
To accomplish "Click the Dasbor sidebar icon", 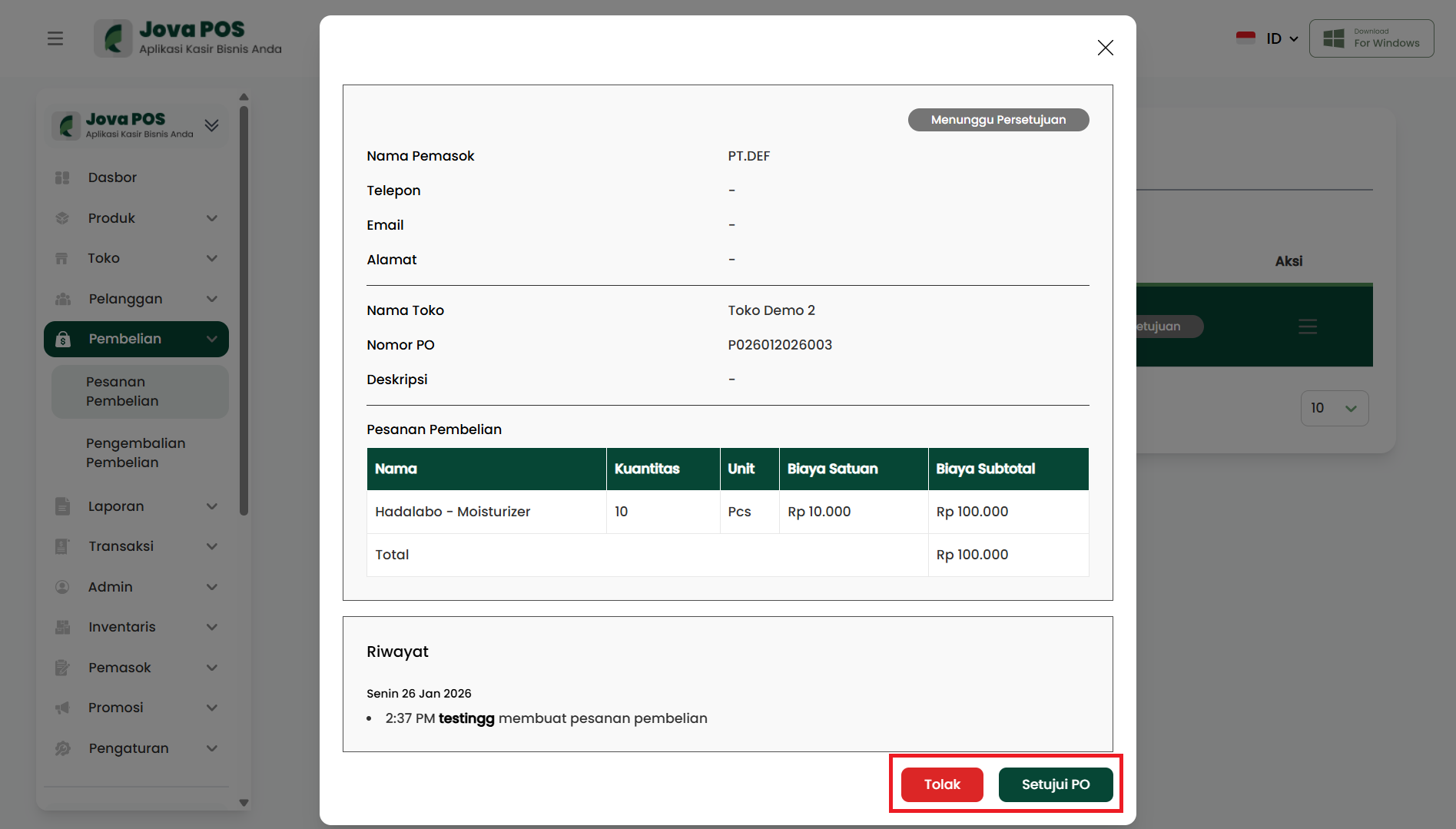I will tap(63, 177).
